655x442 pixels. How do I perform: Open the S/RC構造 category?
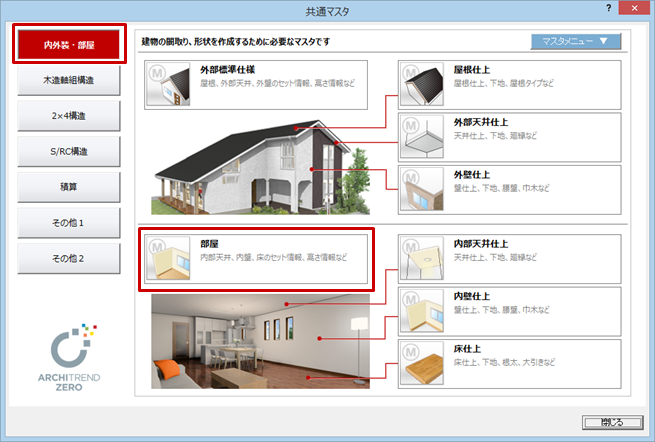(69, 151)
